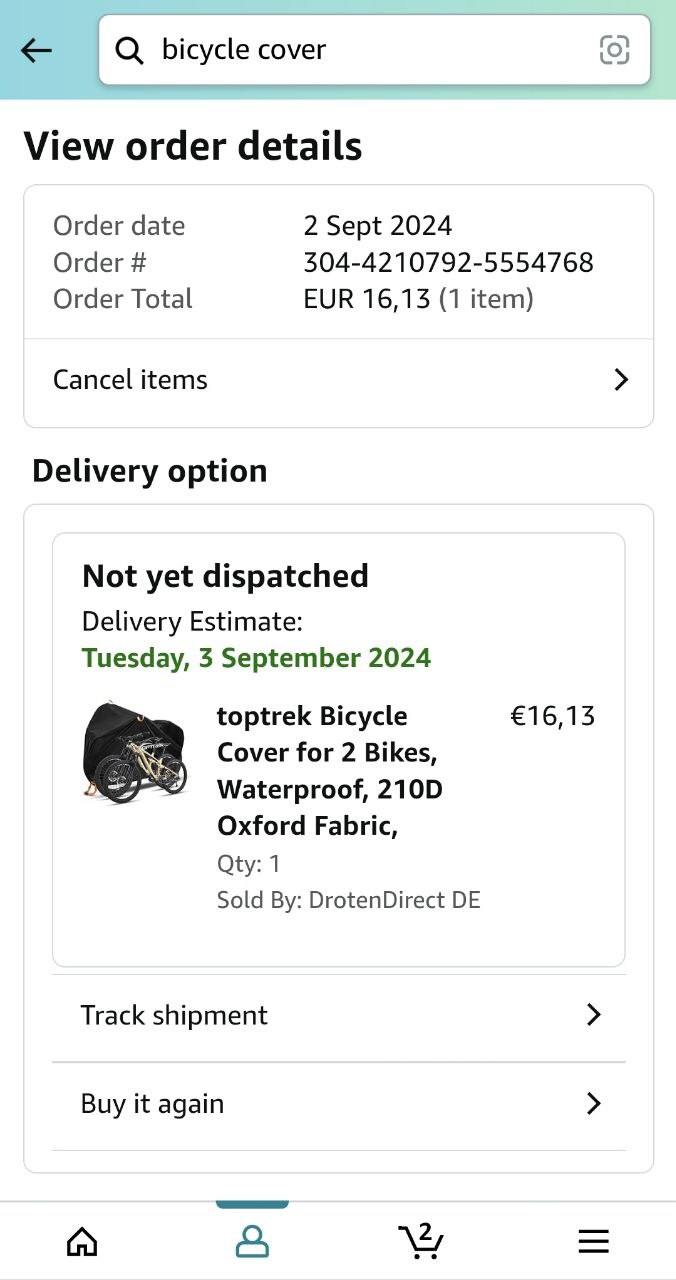Tap the Not yet dispatched status
The width and height of the screenshot is (676, 1280).
click(x=225, y=576)
